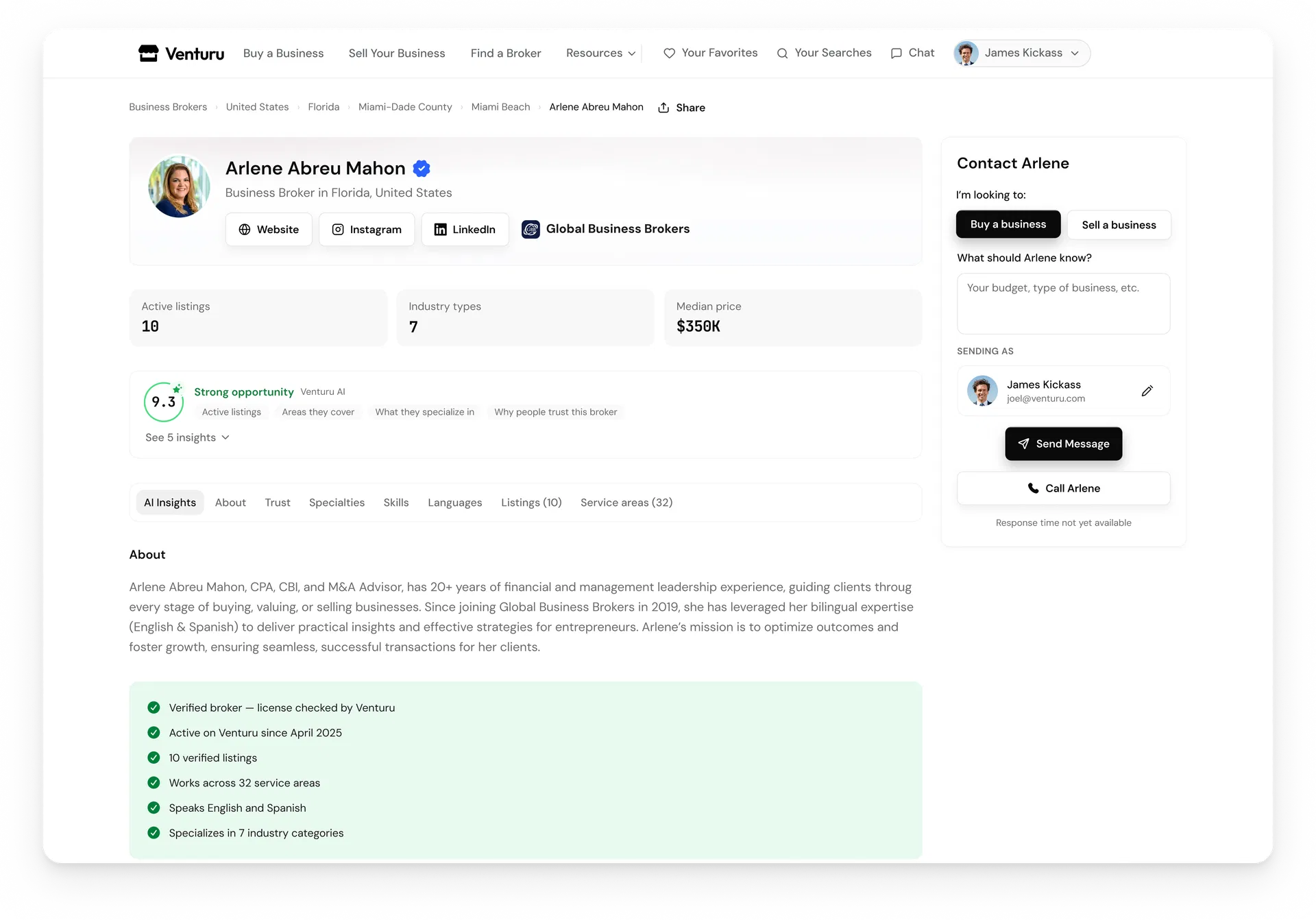The width and height of the screenshot is (1316, 920).
Task: Click the heart icon for Your Favorites
Action: coord(669,53)
